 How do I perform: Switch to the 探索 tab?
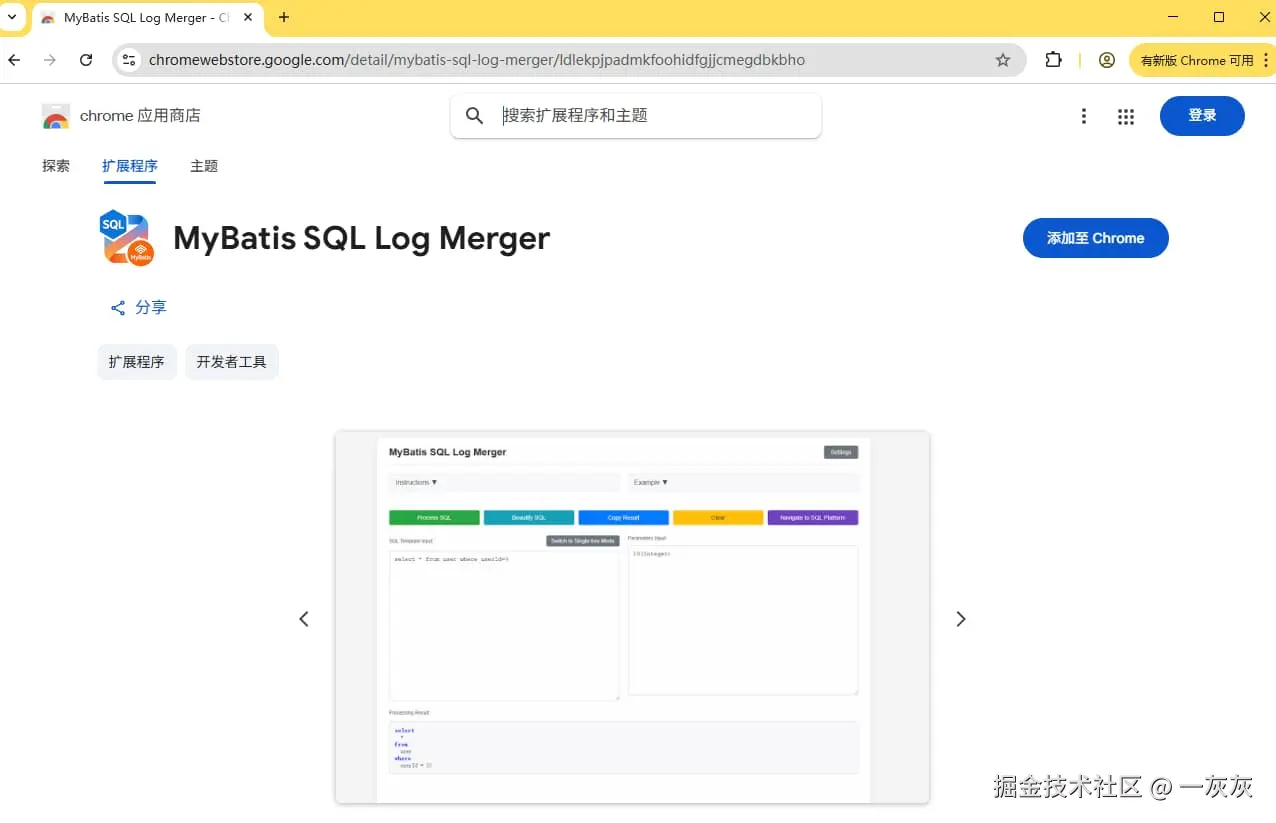point(56,166)
